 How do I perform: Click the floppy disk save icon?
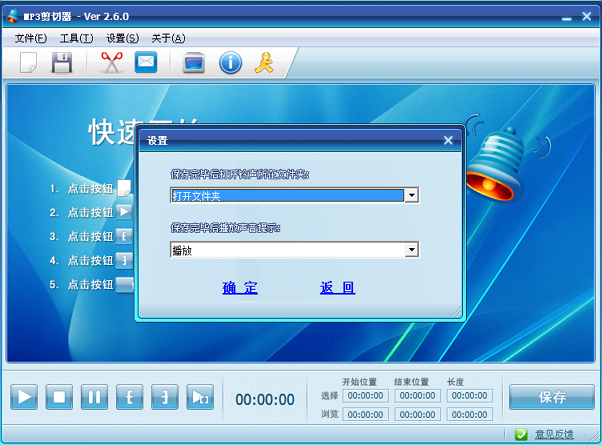pyautogui.click(x=62, y=62)
